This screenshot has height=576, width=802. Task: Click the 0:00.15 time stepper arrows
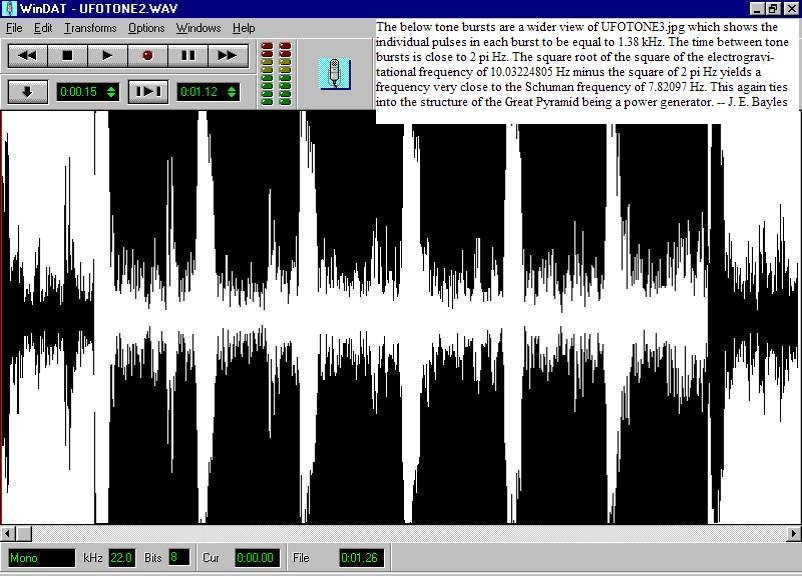(111, 92)
